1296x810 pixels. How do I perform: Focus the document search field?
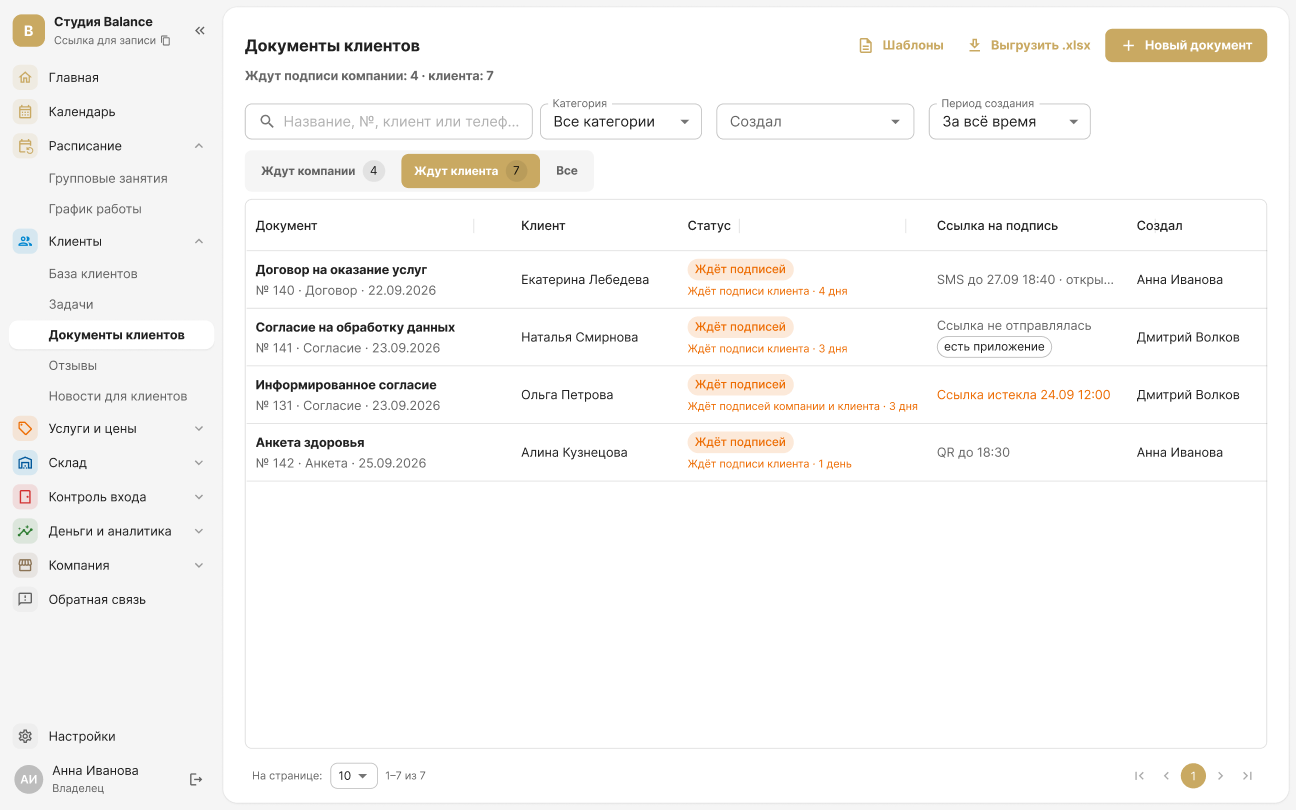pyautogui.click(x=389, y=121)
